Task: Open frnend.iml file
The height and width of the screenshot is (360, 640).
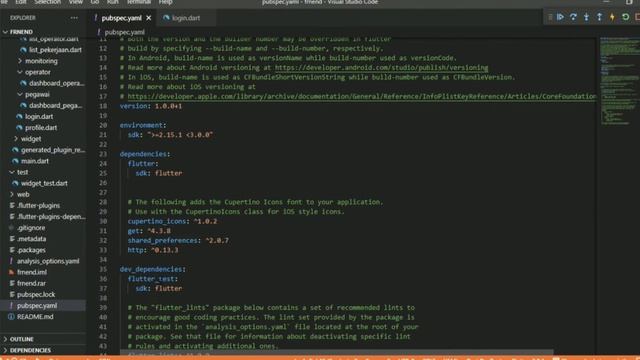Action: pyautogui.click(x=32, y=272)
